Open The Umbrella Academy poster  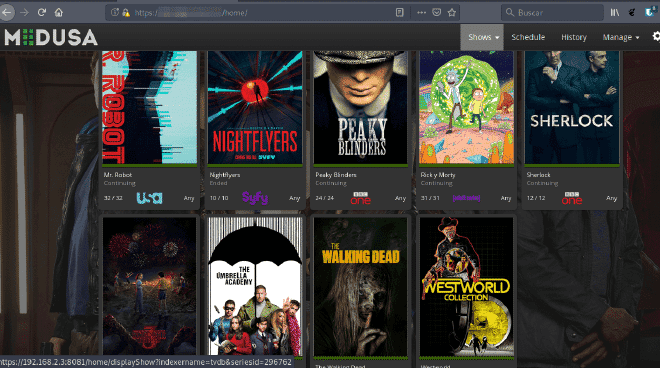click(255, 286)
